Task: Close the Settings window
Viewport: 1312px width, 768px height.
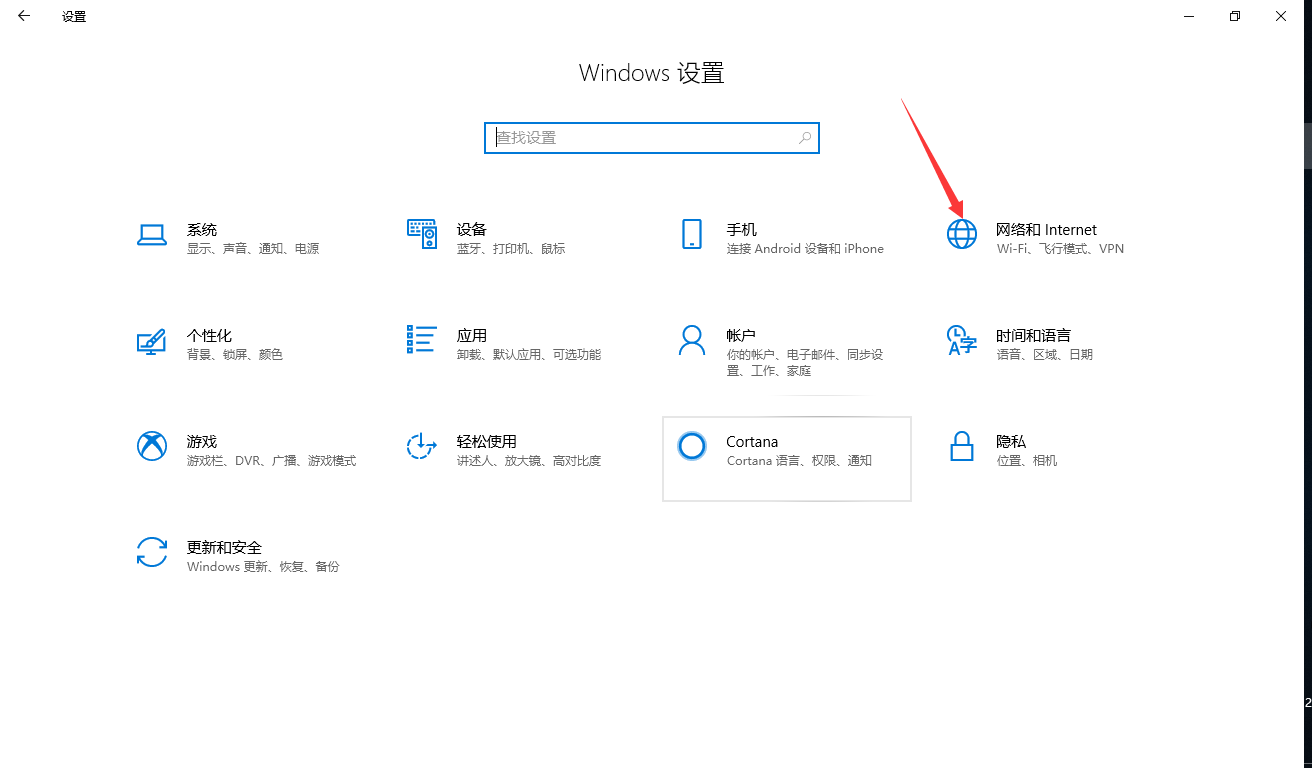Action: tap(1281, 16)
